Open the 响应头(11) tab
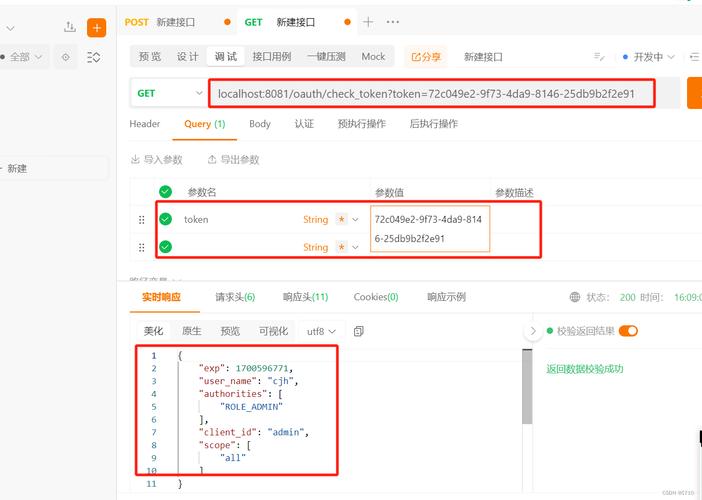The width and height of the screenshot is (702, 500). point(305,297)
